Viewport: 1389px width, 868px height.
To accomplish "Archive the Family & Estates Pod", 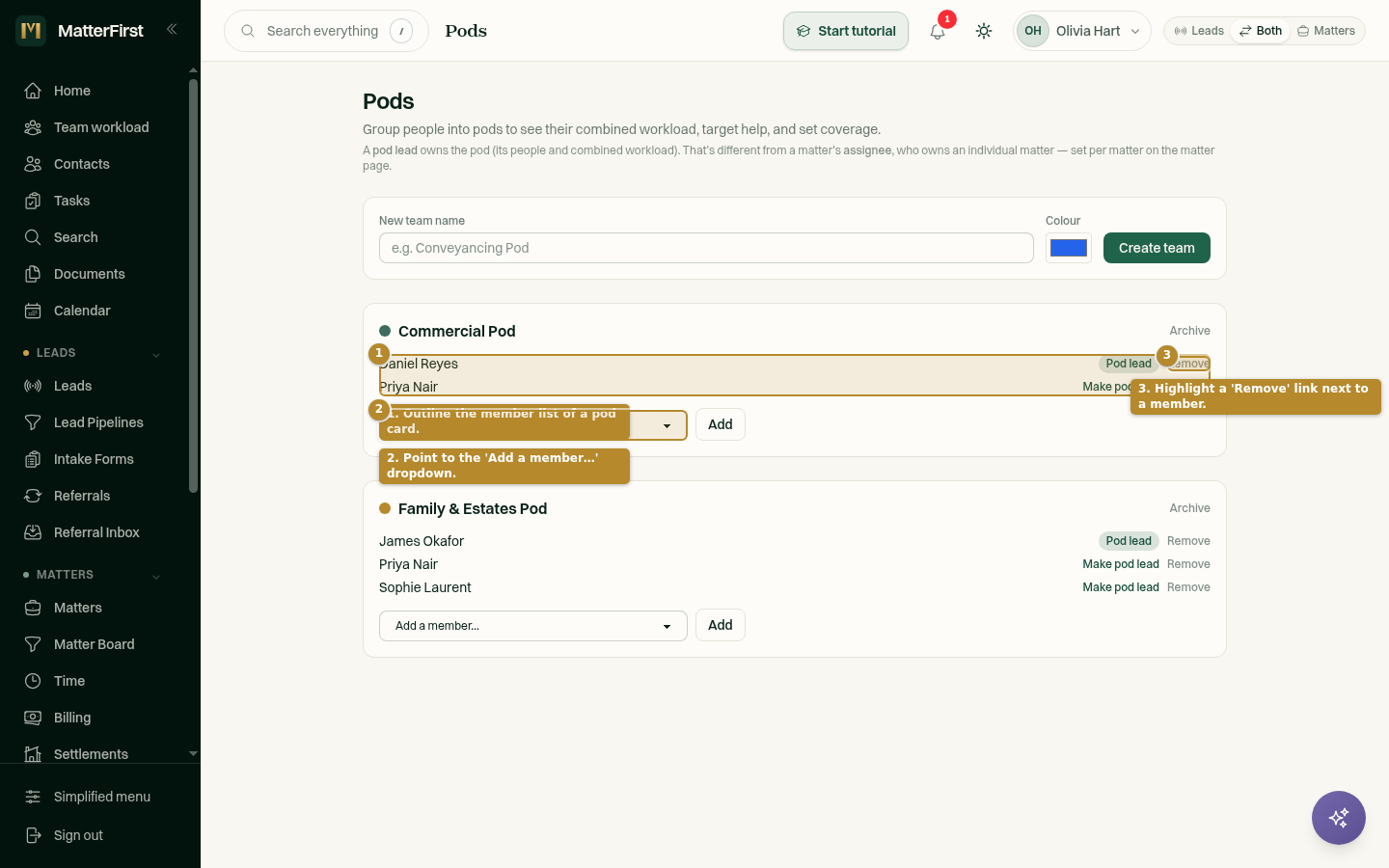I will (x=1189, y=508).
